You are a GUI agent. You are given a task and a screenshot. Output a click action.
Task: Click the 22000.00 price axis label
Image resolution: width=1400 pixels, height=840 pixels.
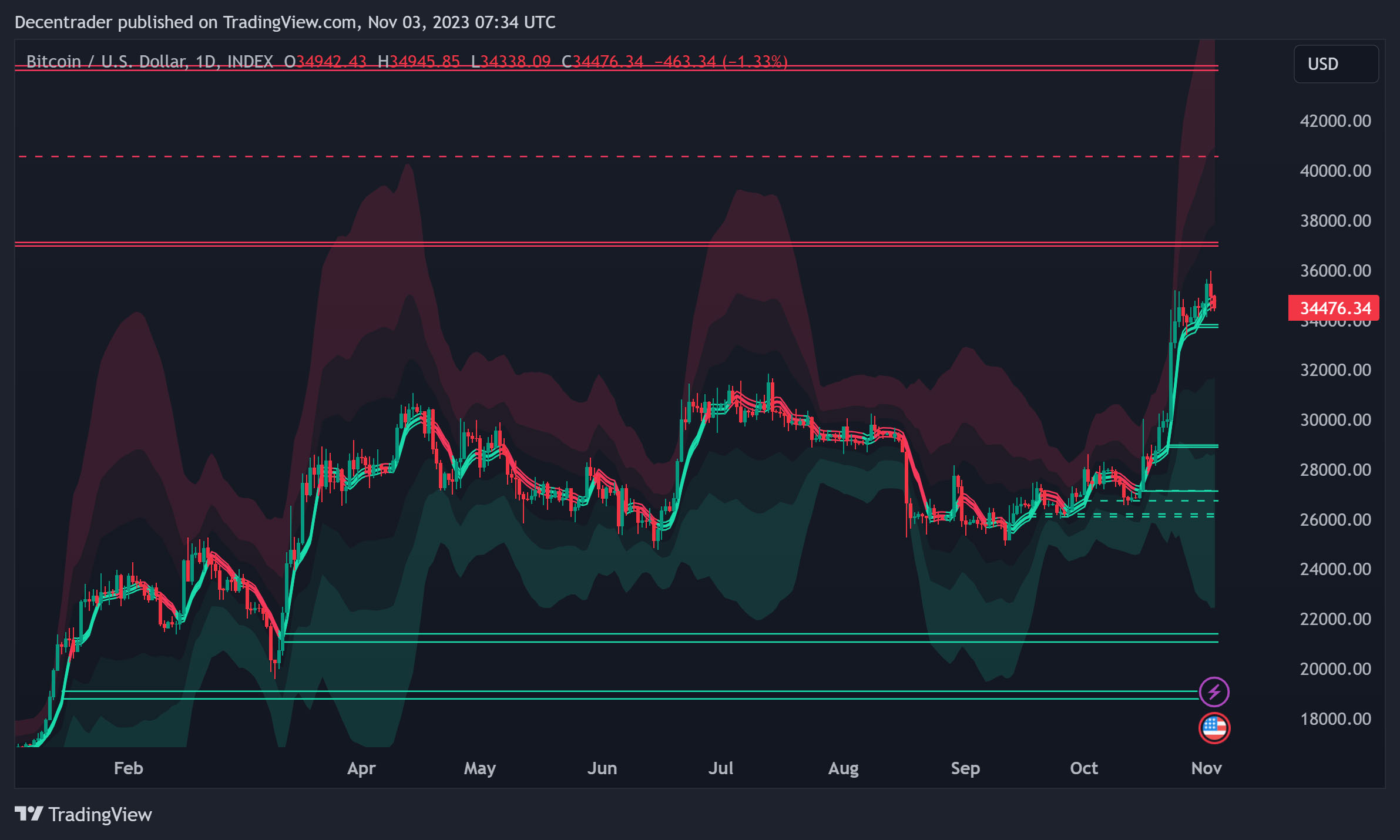pos(1335,619)
